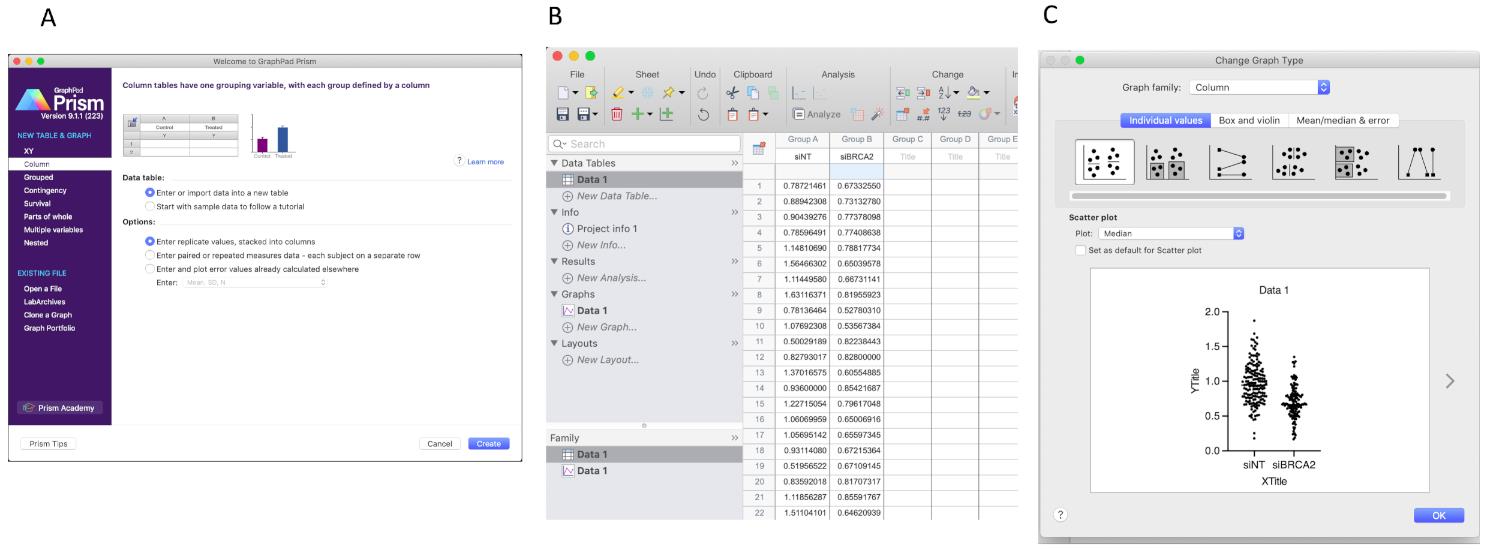Click the scissors cut icon in Clipboard group

[732, 92]
